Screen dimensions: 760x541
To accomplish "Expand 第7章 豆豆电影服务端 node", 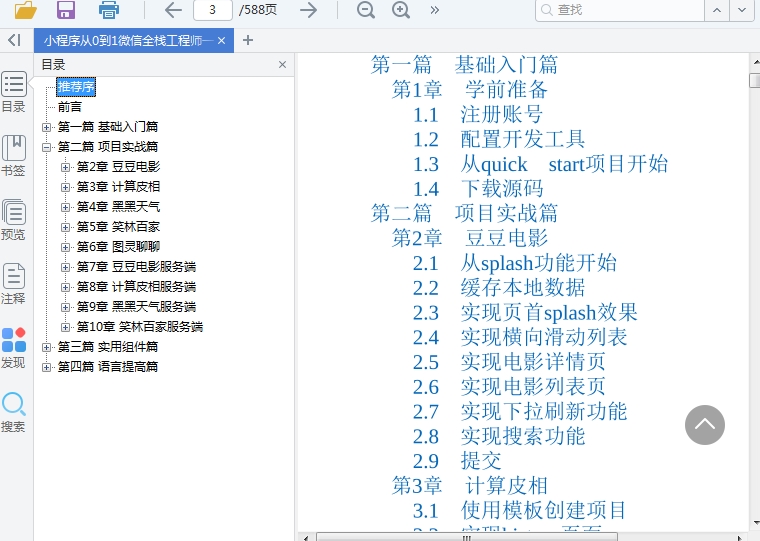I will pyautogui.click(x=65, y=267).
